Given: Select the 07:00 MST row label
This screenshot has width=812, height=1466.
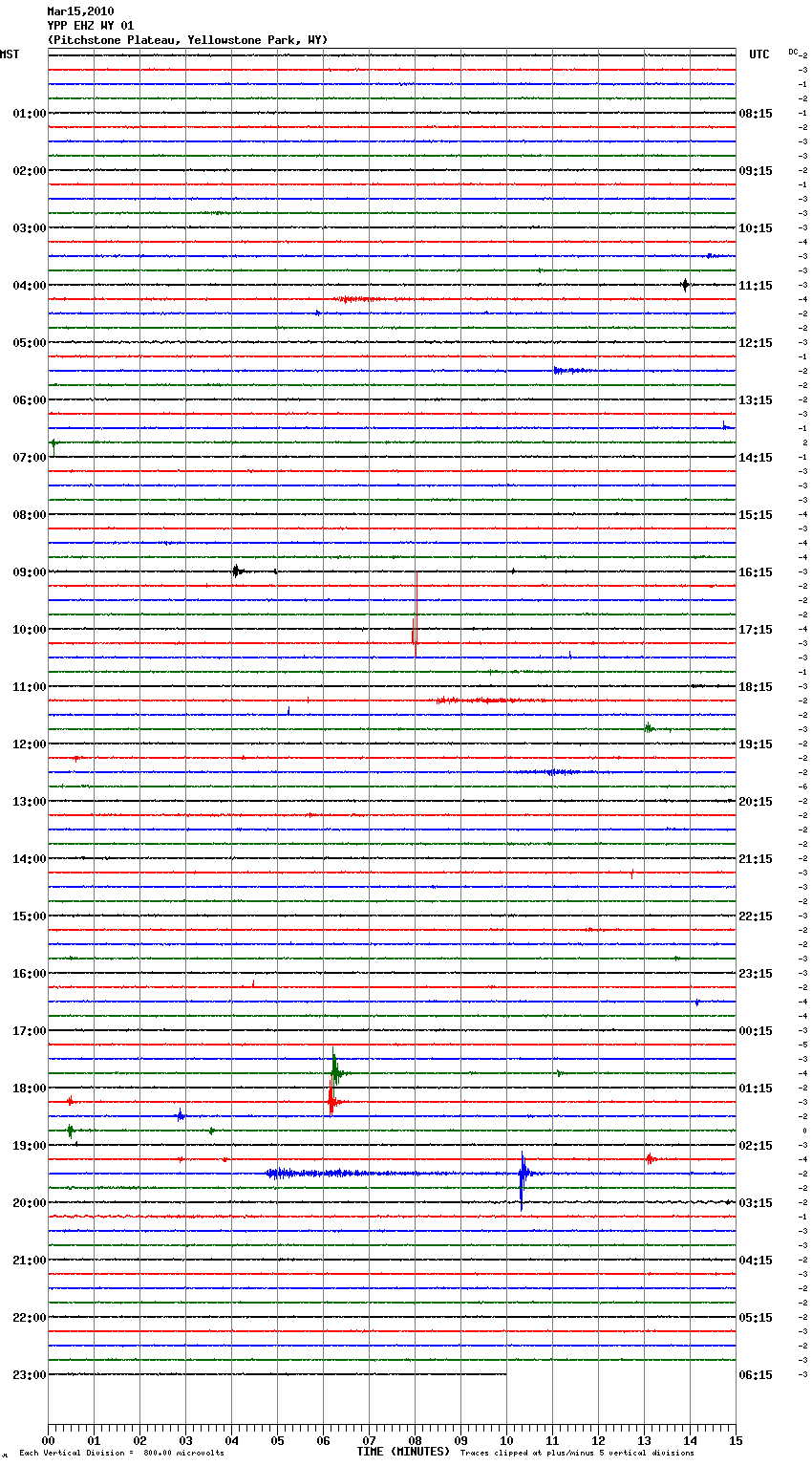Looking at the screenshot, I should click(30, 458).
